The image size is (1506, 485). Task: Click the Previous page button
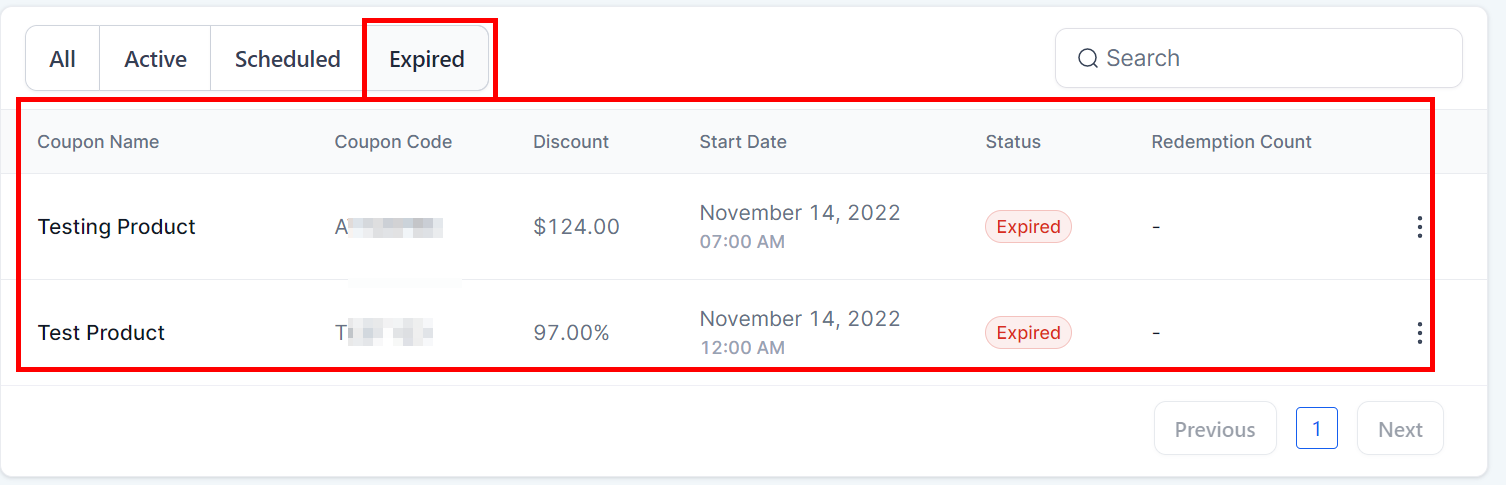pyautogui.click(x=1215, y=429)
